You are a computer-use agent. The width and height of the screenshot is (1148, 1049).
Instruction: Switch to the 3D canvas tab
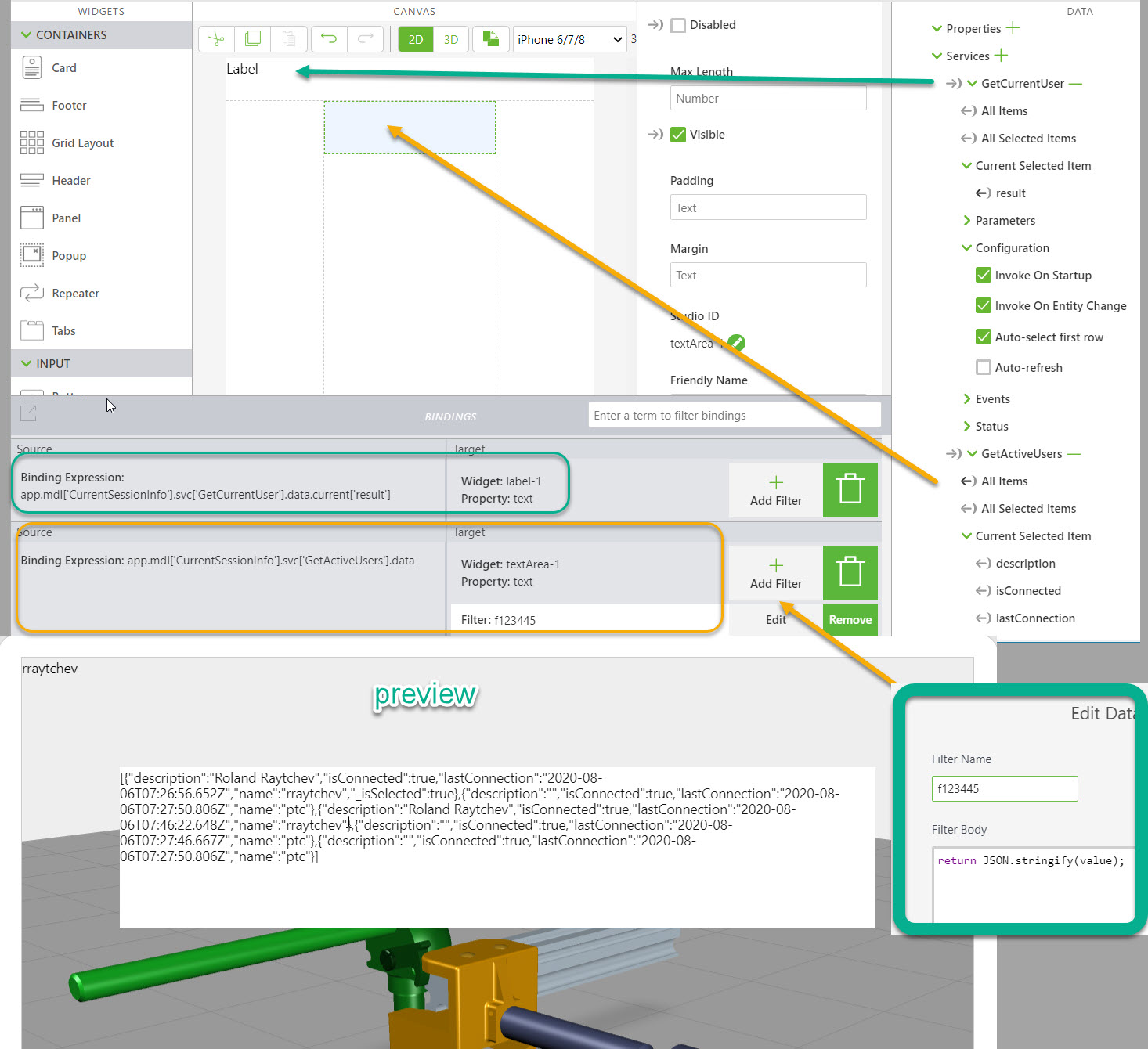tap(450, 39)
